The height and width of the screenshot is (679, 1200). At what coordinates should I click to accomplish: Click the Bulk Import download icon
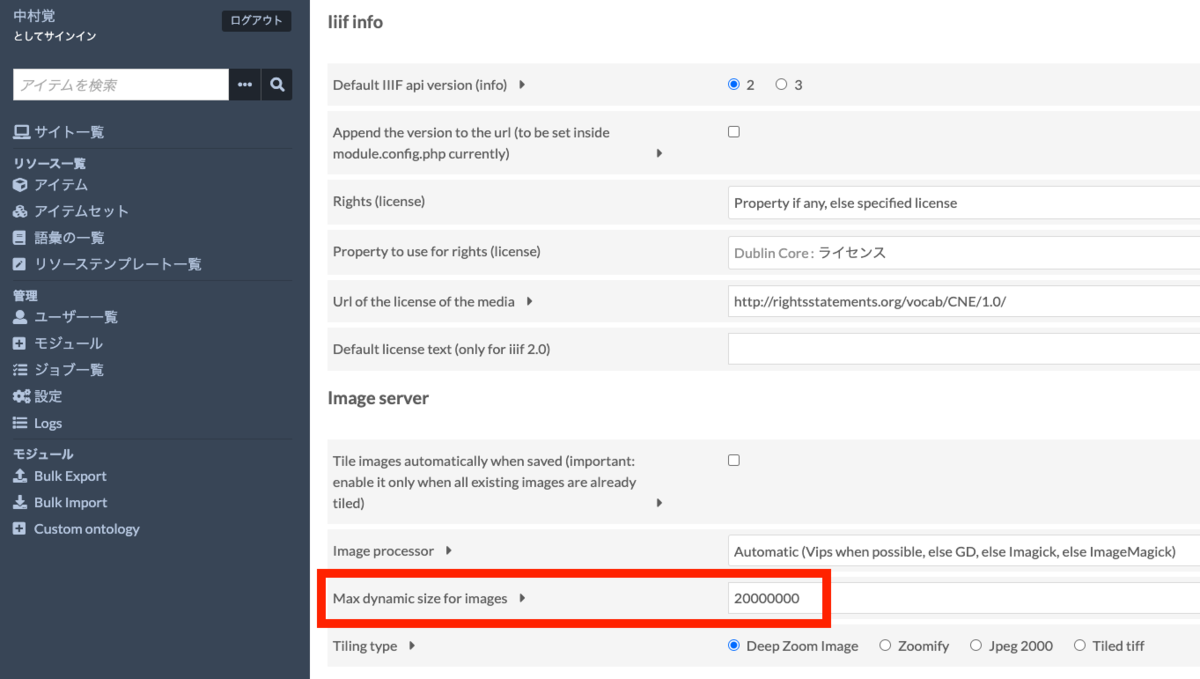[20, 502]
